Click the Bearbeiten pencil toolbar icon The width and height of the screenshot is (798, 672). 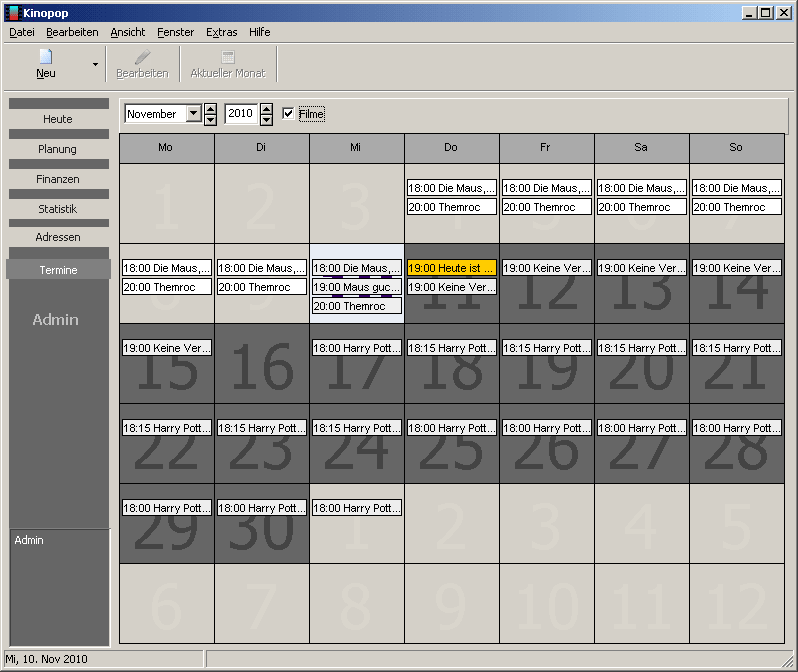click(x=142, y=57)
